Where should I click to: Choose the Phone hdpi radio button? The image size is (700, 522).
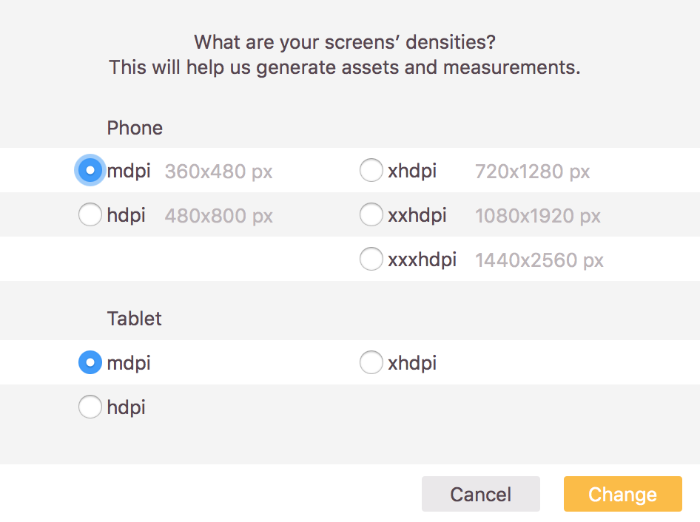click(x=90, y=215)
